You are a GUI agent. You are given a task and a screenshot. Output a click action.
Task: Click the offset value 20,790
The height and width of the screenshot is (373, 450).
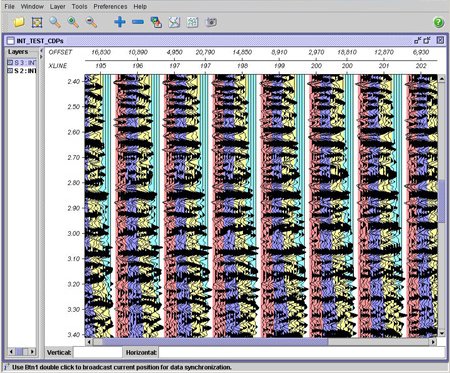coord(205,52)
